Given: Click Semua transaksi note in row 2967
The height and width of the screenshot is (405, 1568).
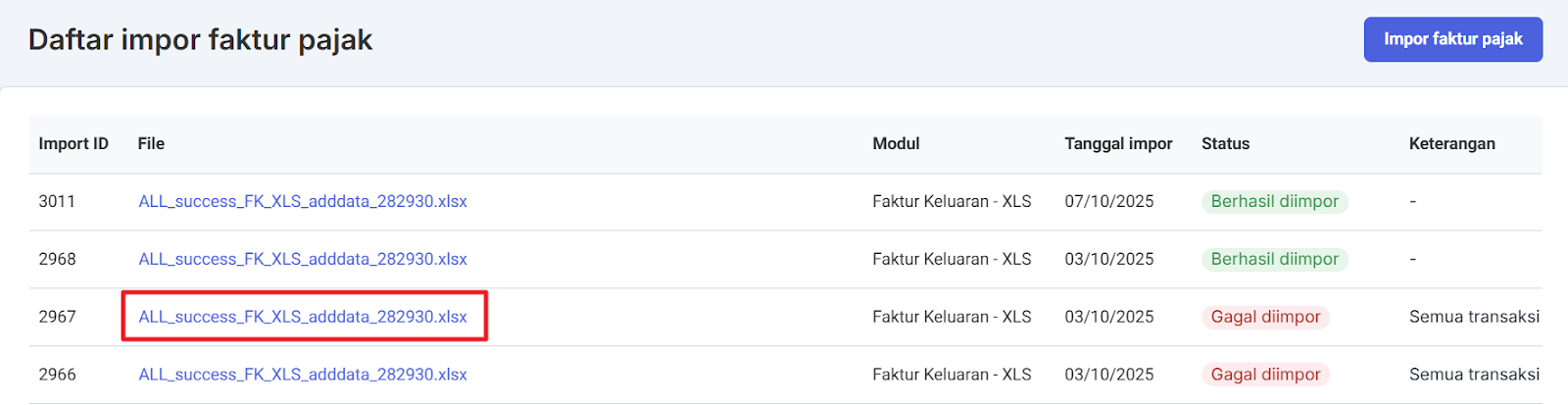Looking at the screenshot, I should tap(1474, 317).
